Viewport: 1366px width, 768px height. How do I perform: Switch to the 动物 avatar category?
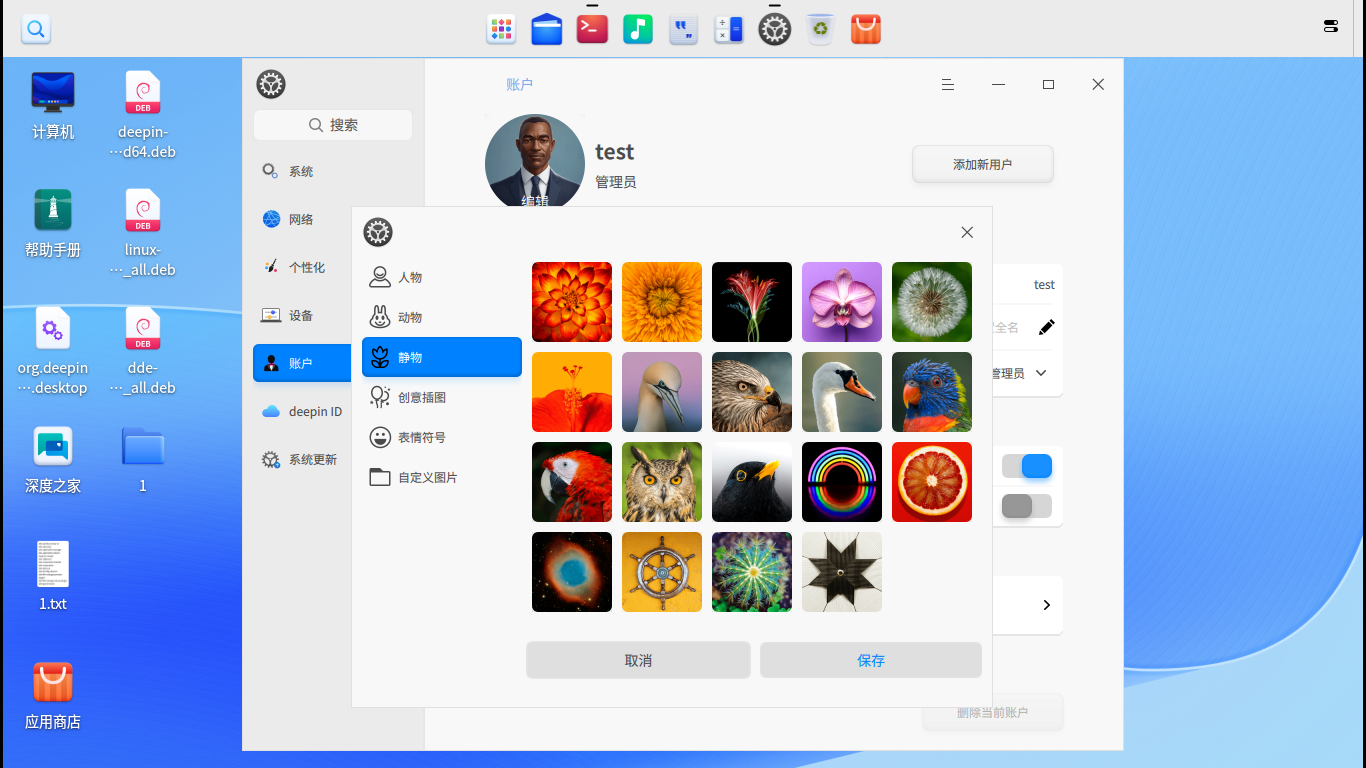[442, 317]
